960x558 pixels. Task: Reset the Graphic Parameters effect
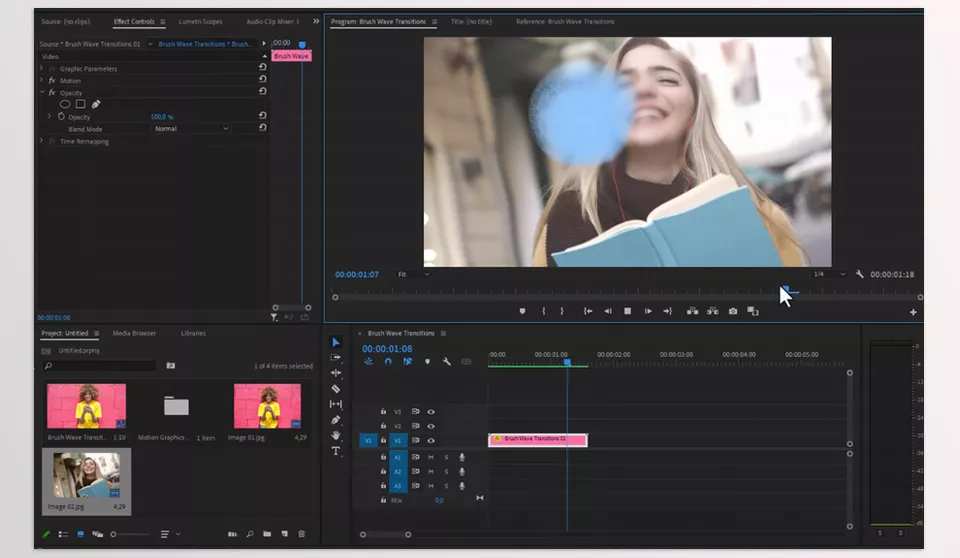click(x=263, y=67)
